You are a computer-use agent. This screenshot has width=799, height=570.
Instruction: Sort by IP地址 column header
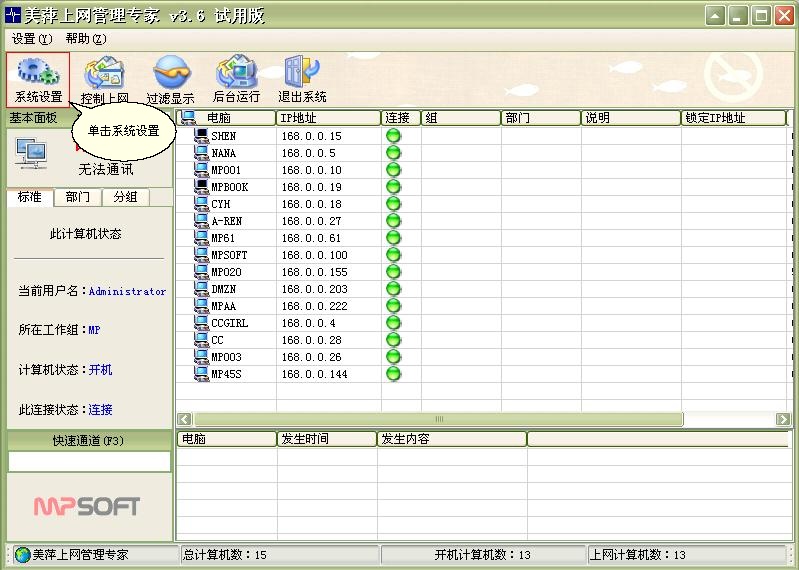pos(329,118)
